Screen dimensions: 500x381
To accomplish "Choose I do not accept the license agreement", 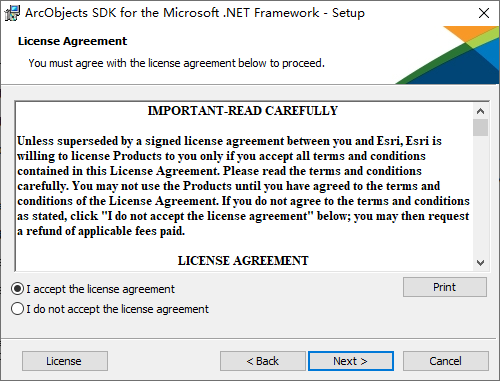I will tap(110, 309).
